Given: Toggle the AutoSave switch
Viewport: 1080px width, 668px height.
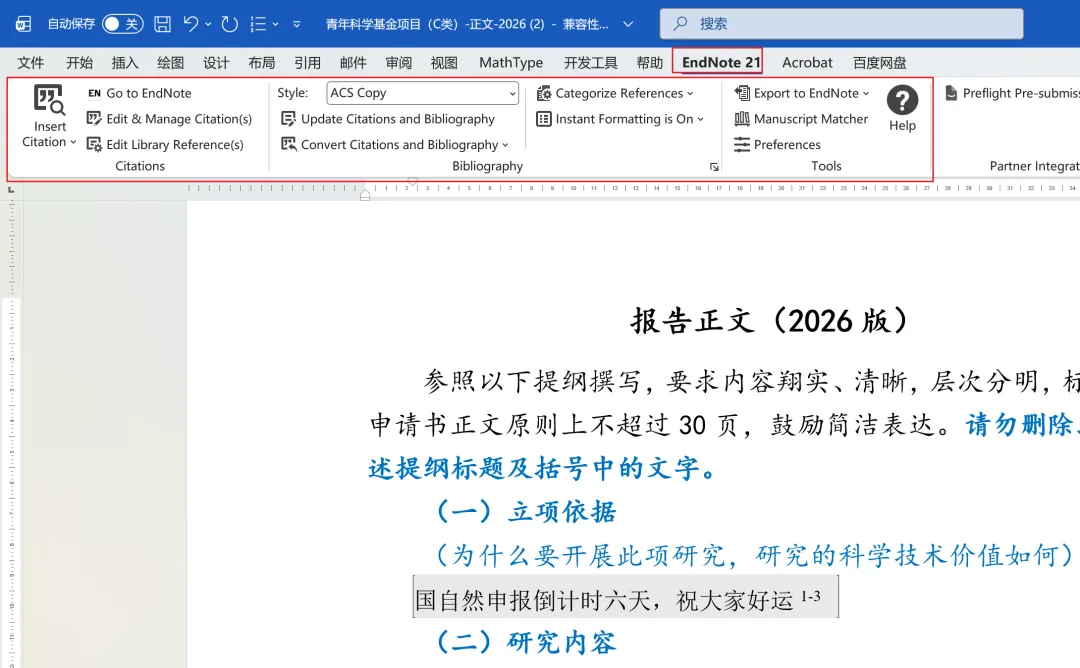Looking at the screenshot, I should tap(123, 24).
